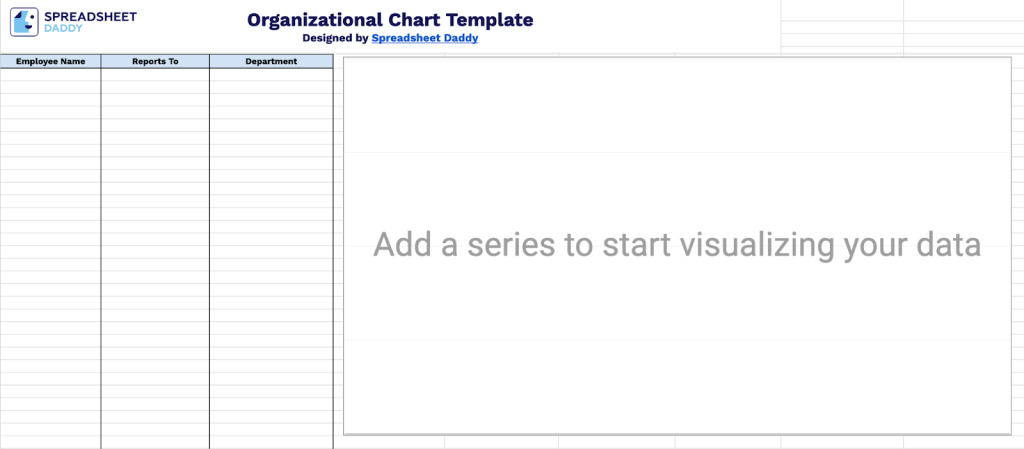Viewport: 1024px width, 449px height.
Task: Select first empty cell under Department
Action: [271, 74]
